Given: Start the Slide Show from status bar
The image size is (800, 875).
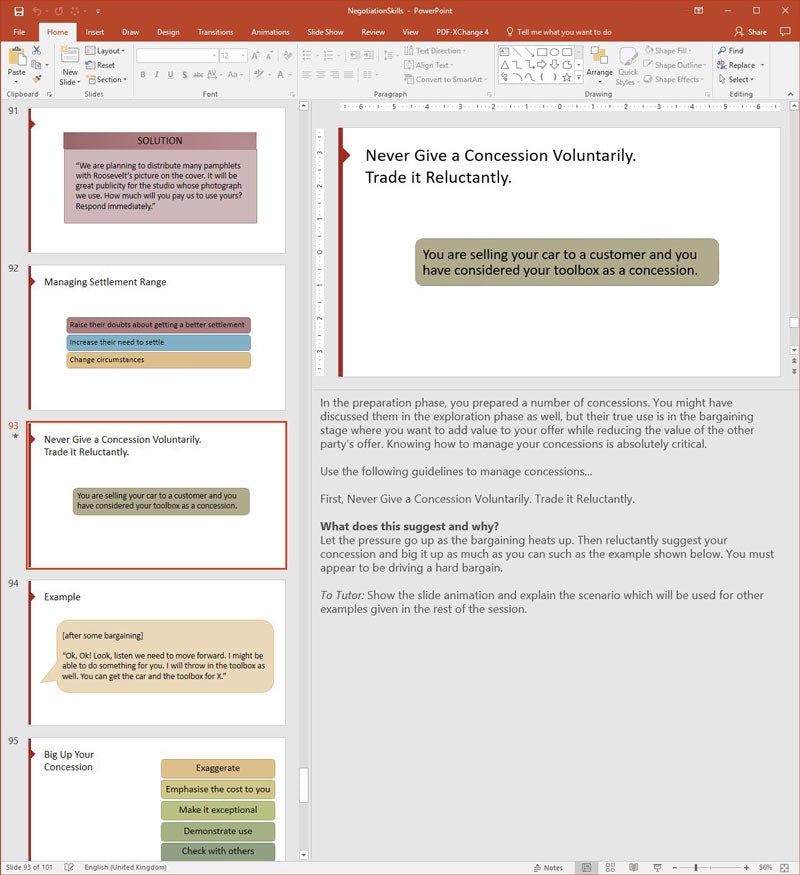Looking at the screenshot, I should [x=657, y=867].
